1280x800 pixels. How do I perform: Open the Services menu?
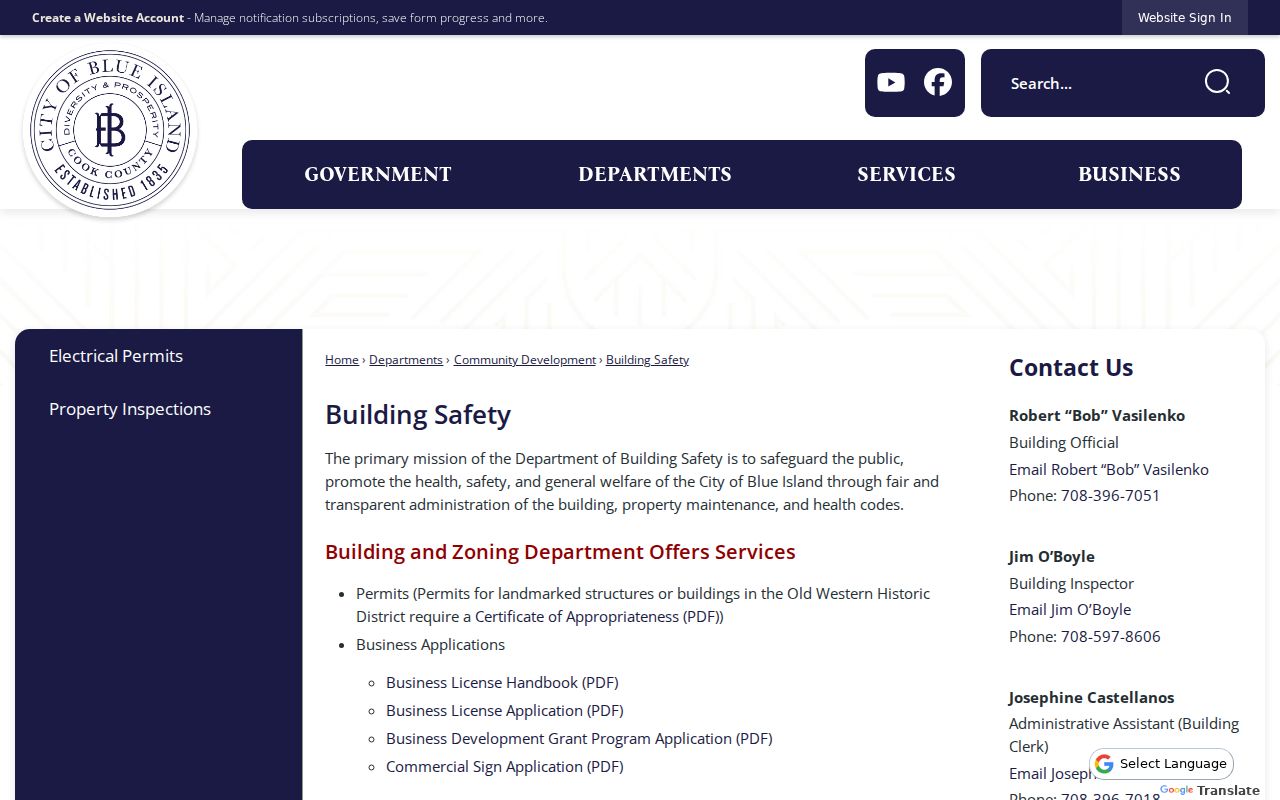pyautogui.click(x=906, y=174)
